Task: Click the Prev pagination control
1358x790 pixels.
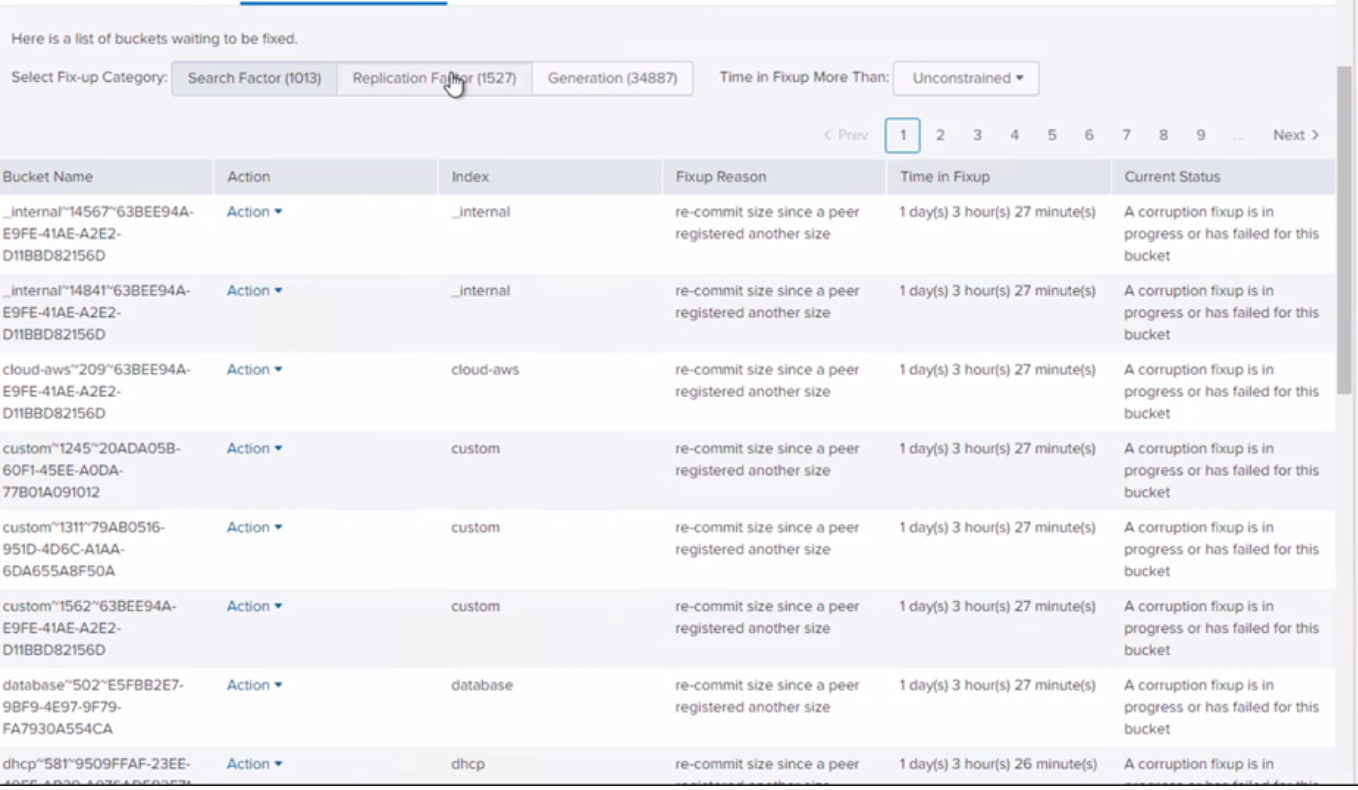Action: pyautogui.click(x=847, y=134)
